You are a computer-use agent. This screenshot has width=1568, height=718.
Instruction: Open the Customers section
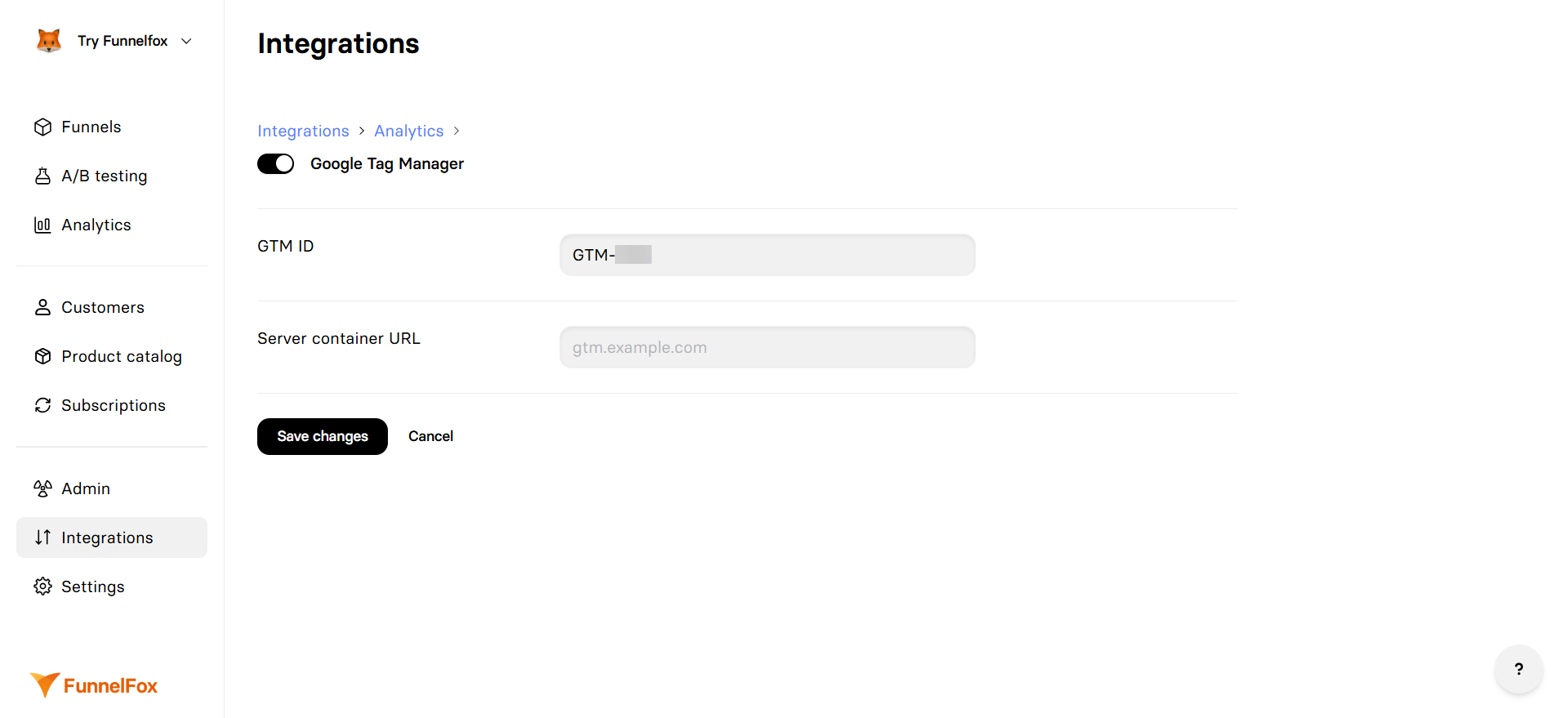coord(101,307)
